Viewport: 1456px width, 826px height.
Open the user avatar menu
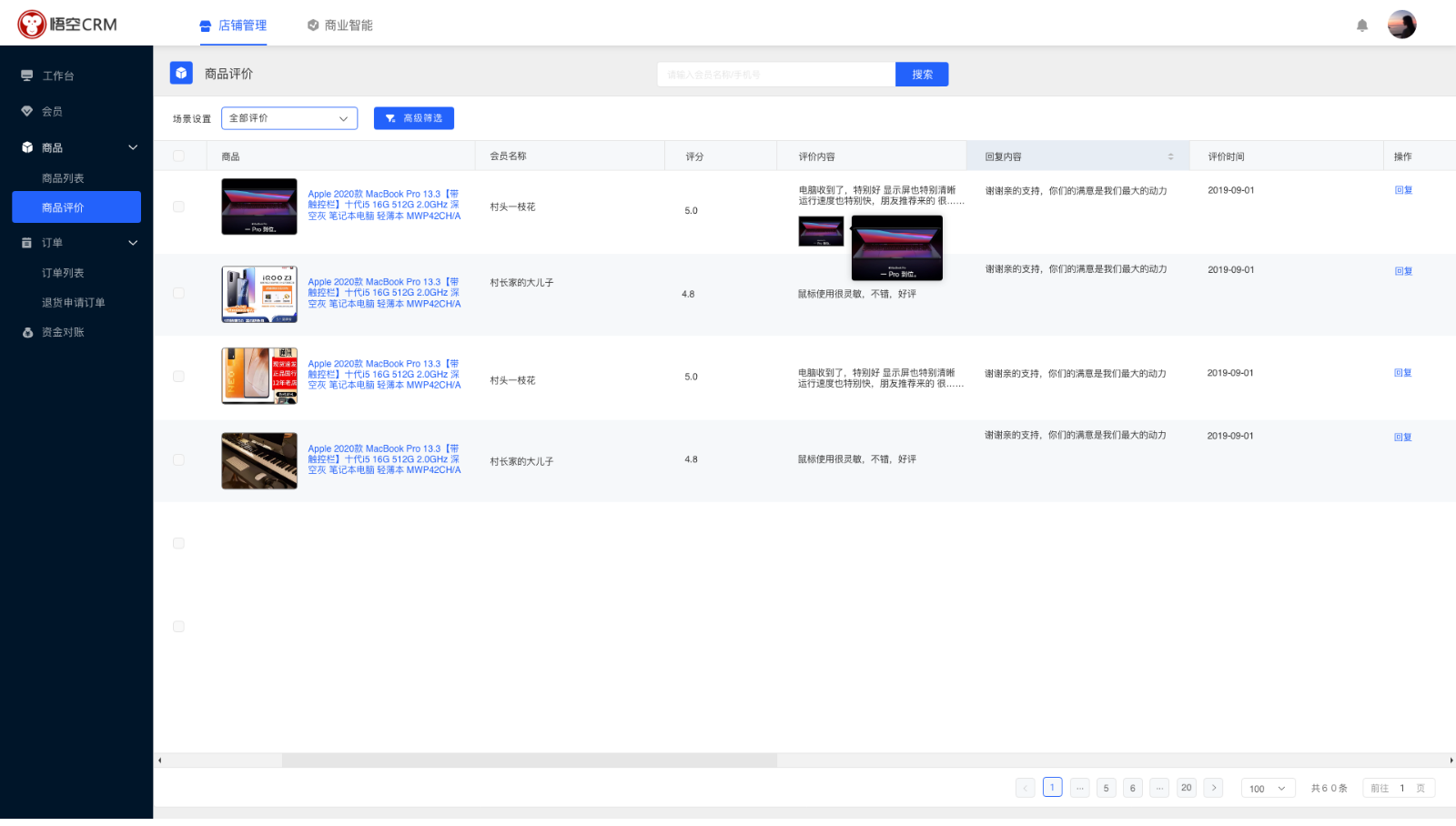(x=1401, y=25)
